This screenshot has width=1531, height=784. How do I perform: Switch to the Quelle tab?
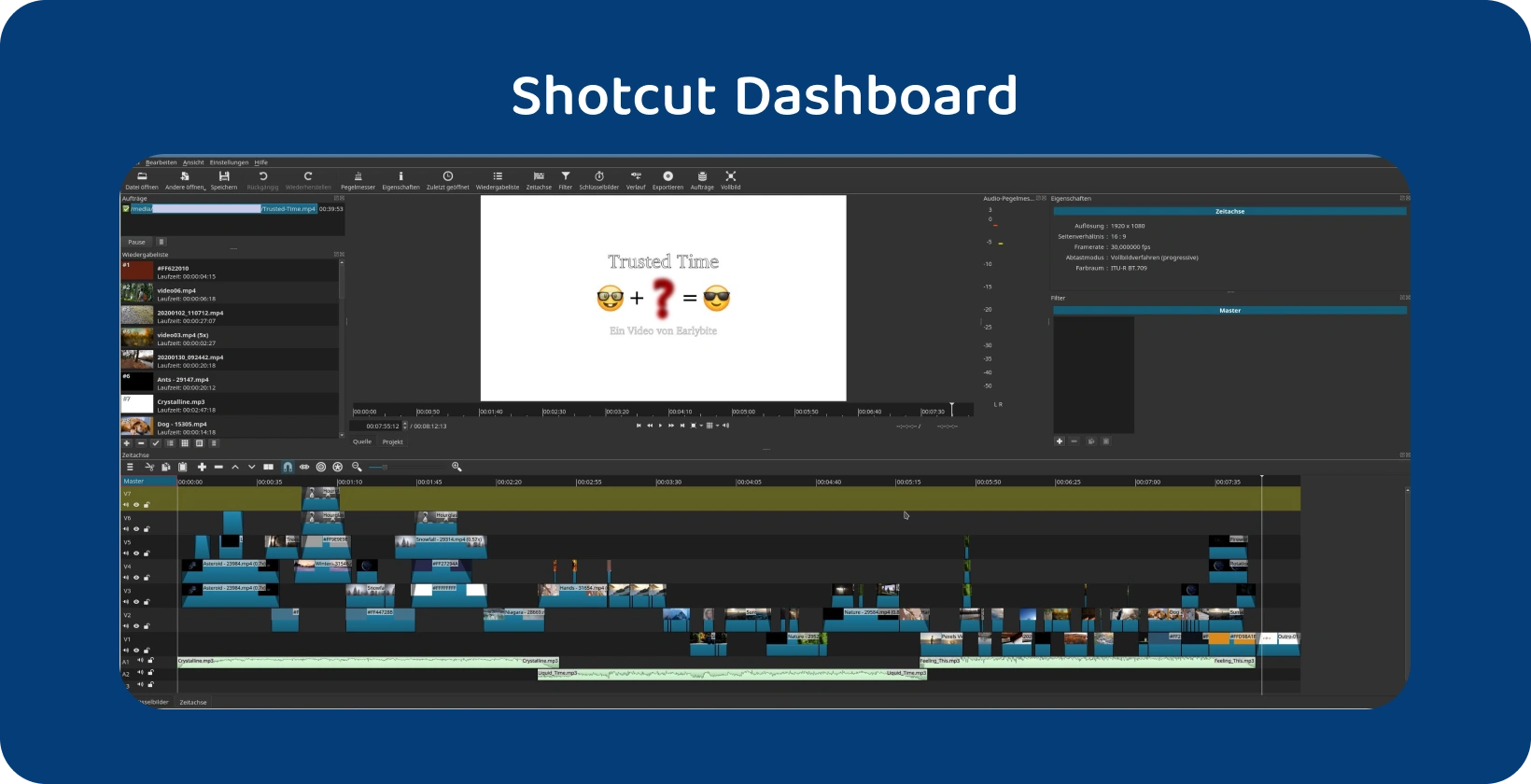pos(362,441)
